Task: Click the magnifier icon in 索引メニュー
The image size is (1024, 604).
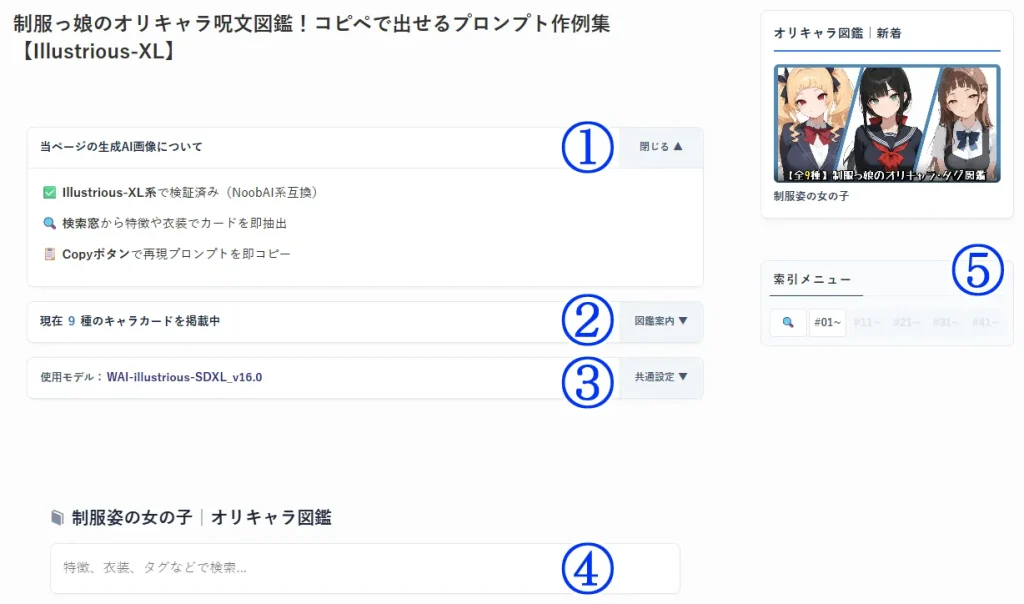Action: (788, 323)
